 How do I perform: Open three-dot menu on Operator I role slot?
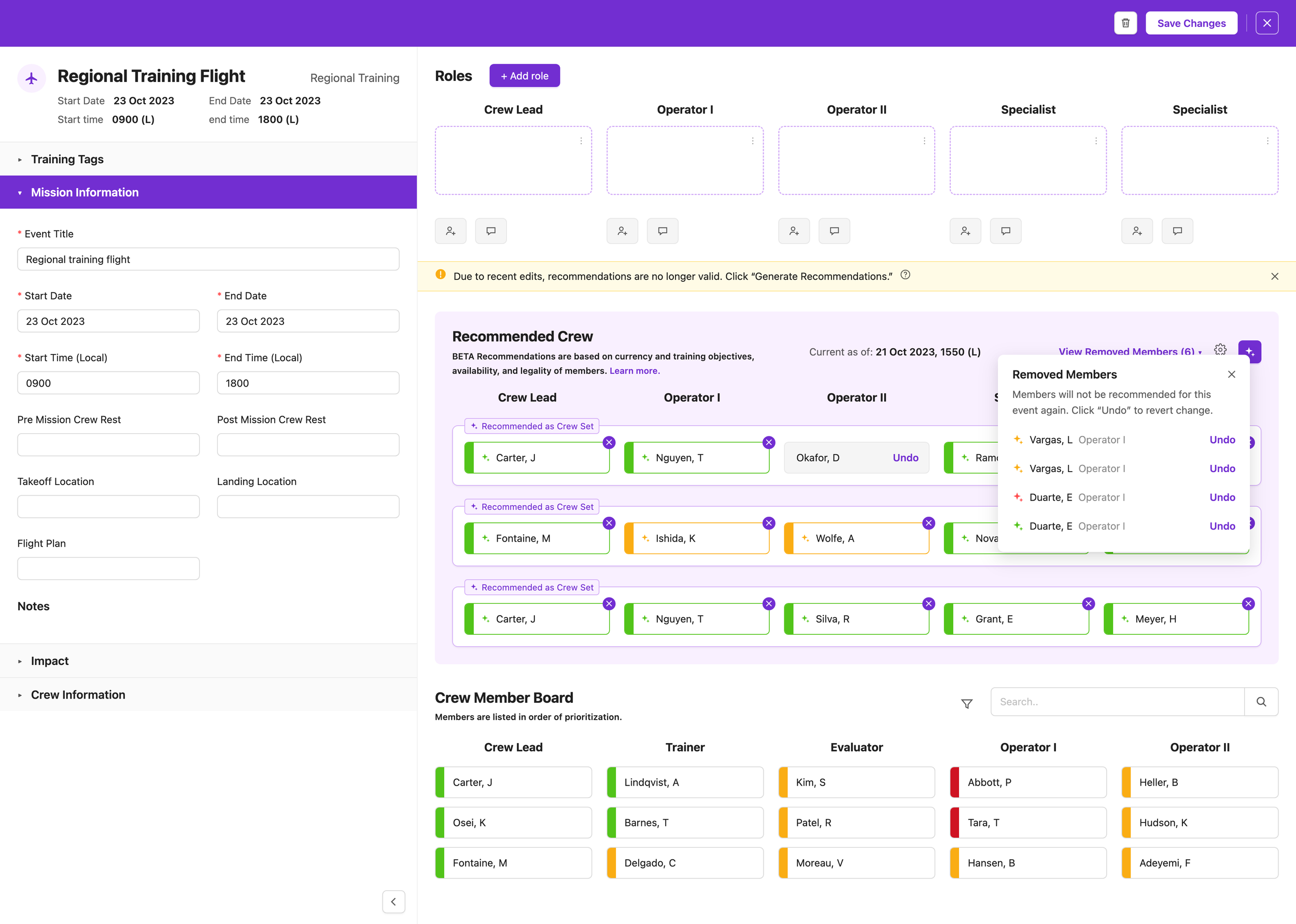click(752, 141)
